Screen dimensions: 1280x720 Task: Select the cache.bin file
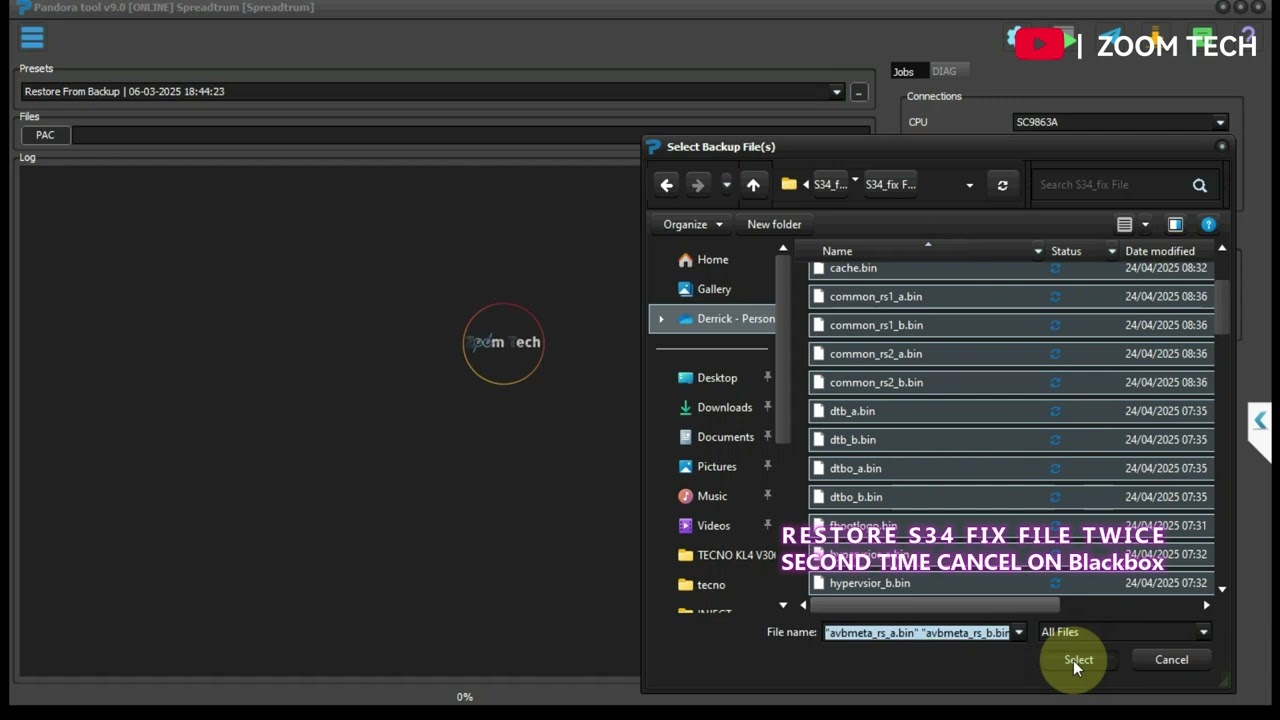1011,268
